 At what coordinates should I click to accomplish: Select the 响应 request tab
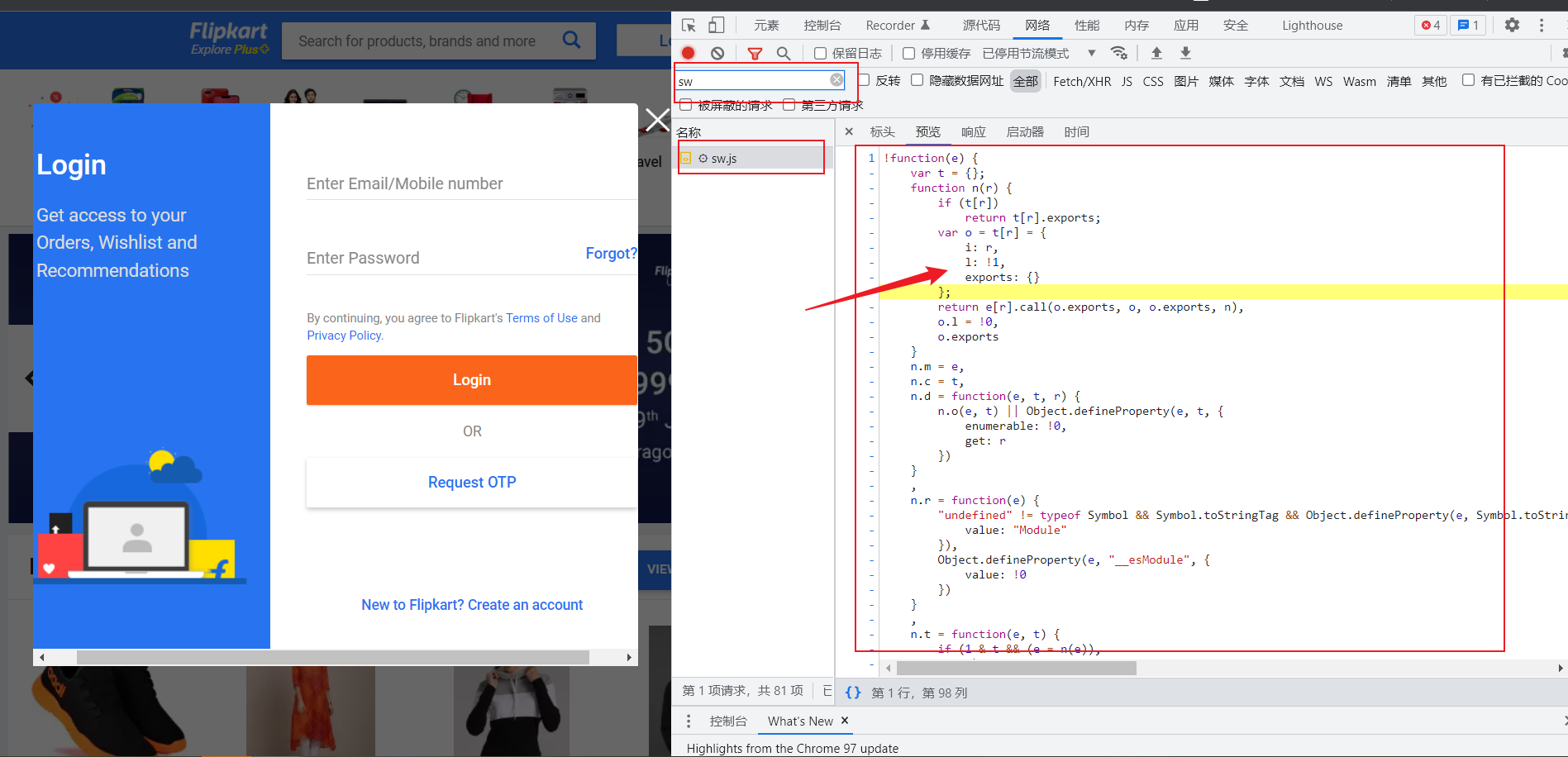pyautogui.click(x=974, y=131)
